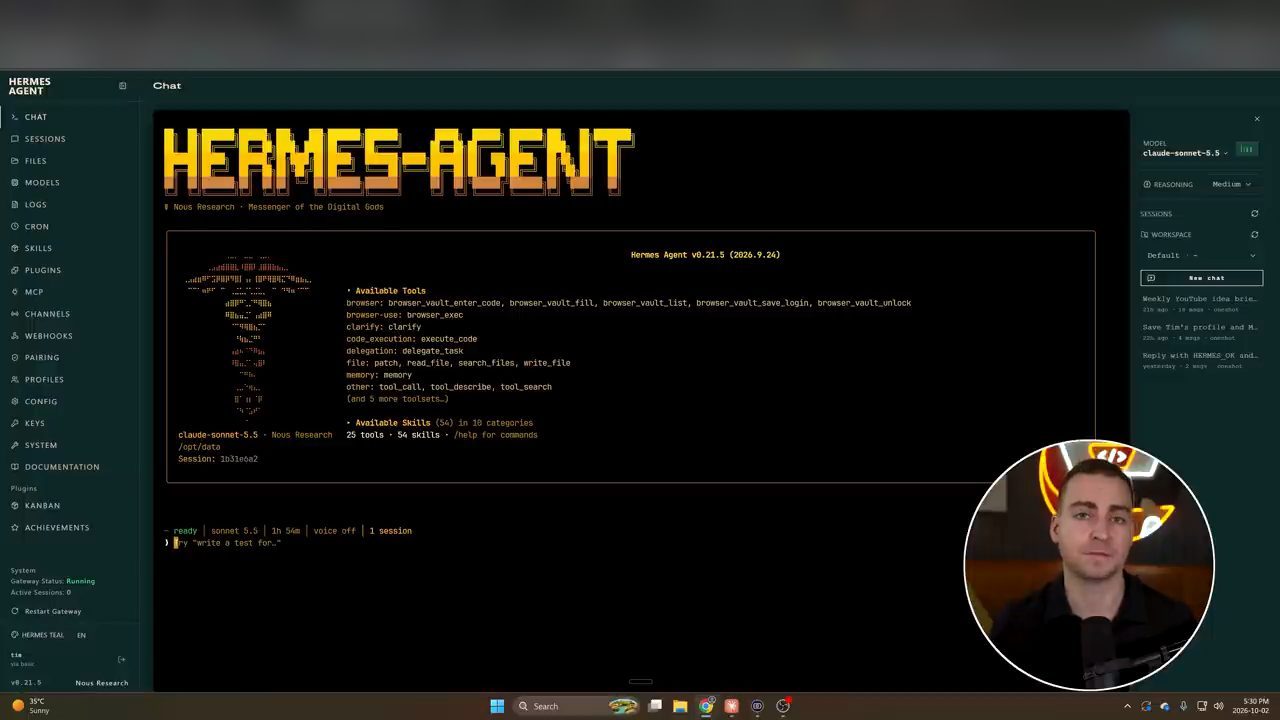
Task: Click the v0.21.5 version label
Action: [26, 683]
